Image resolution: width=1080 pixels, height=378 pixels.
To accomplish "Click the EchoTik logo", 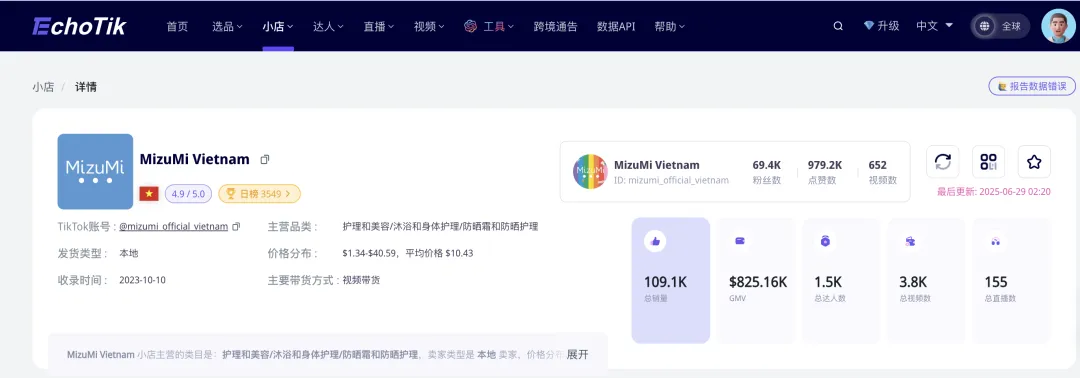I will [x=79, y=26].
